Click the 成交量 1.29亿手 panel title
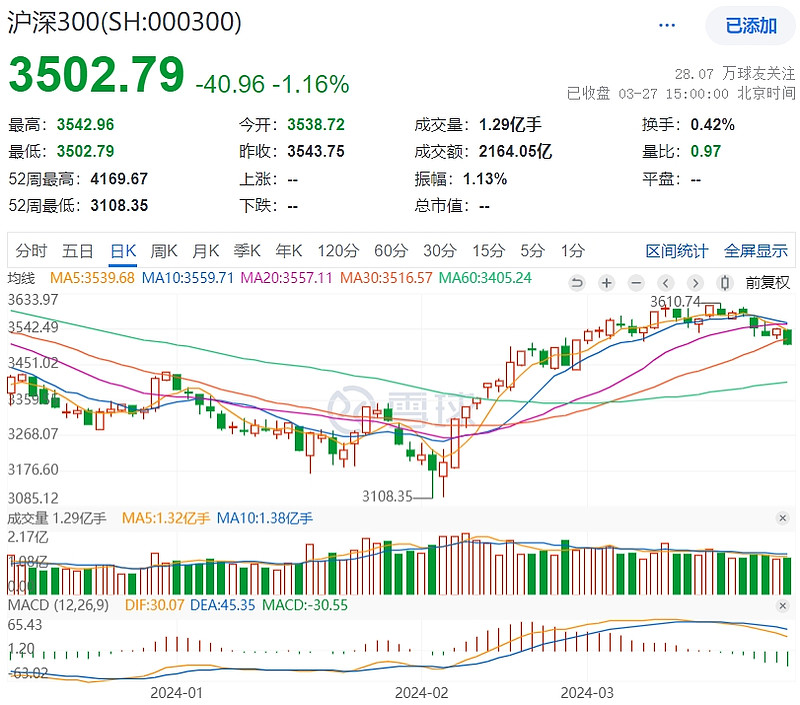 [57, 518]
